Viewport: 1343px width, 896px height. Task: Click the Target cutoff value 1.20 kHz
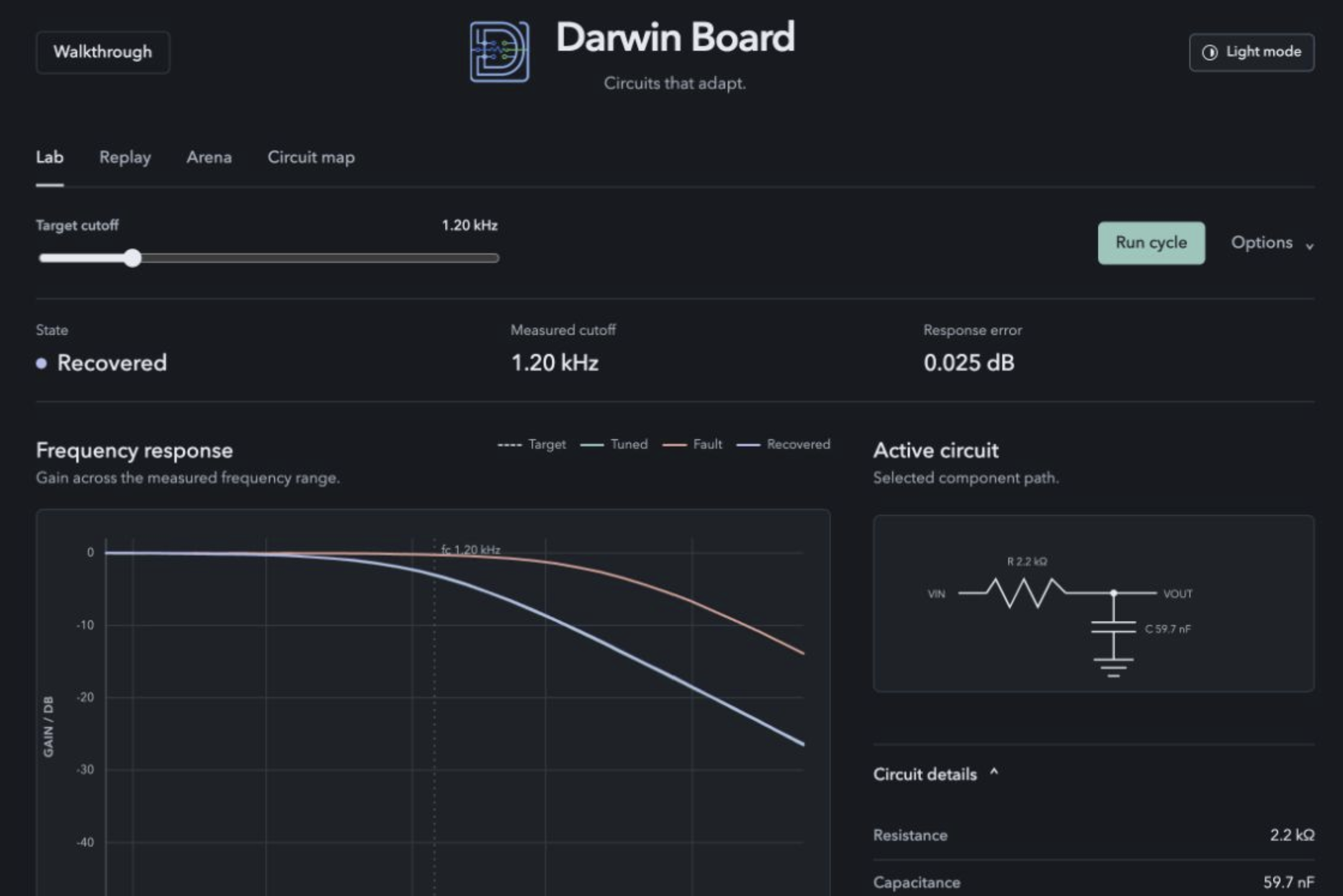(470, 225)
